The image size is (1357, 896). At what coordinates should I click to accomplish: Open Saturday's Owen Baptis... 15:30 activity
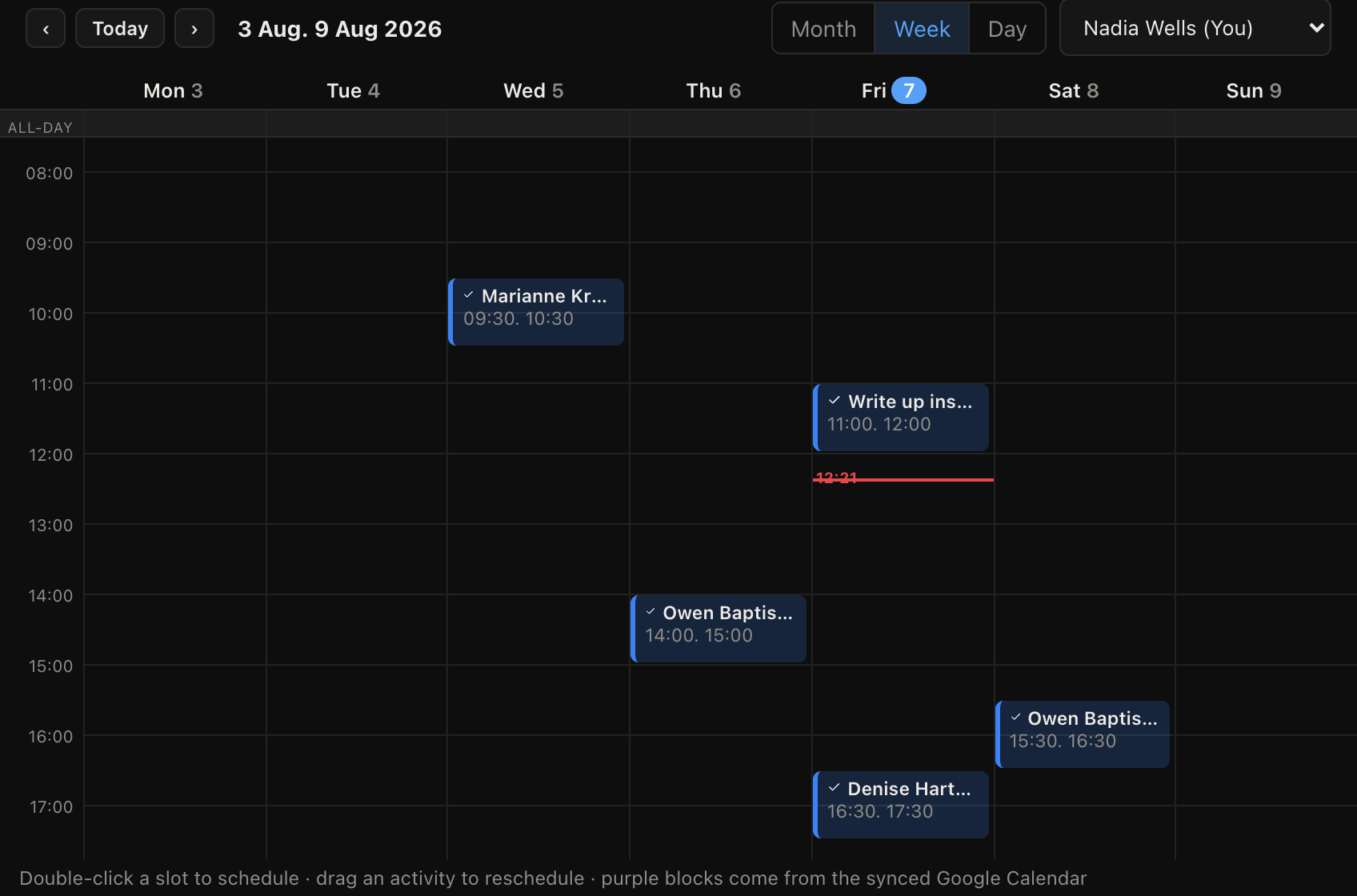1083,734
